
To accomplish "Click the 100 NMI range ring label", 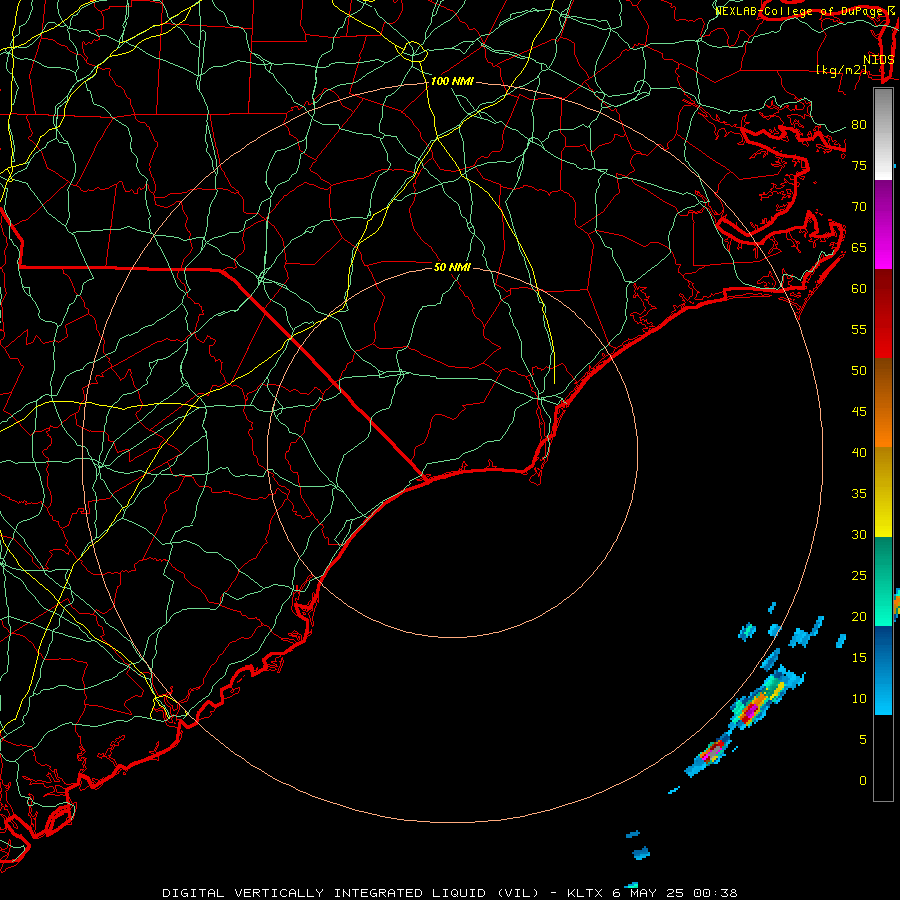I will tap(452, 82).
